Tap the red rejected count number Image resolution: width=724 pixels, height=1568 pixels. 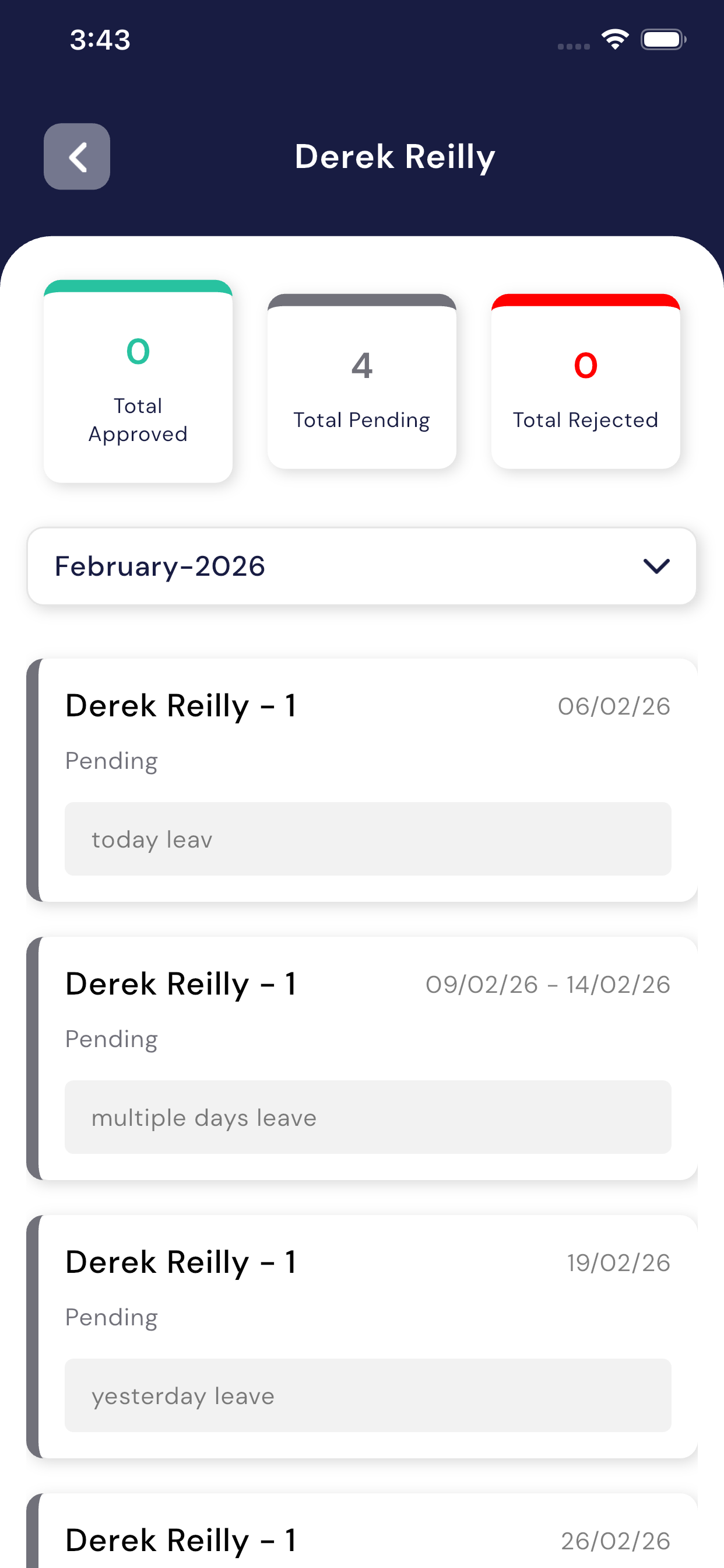click(585, 365)
